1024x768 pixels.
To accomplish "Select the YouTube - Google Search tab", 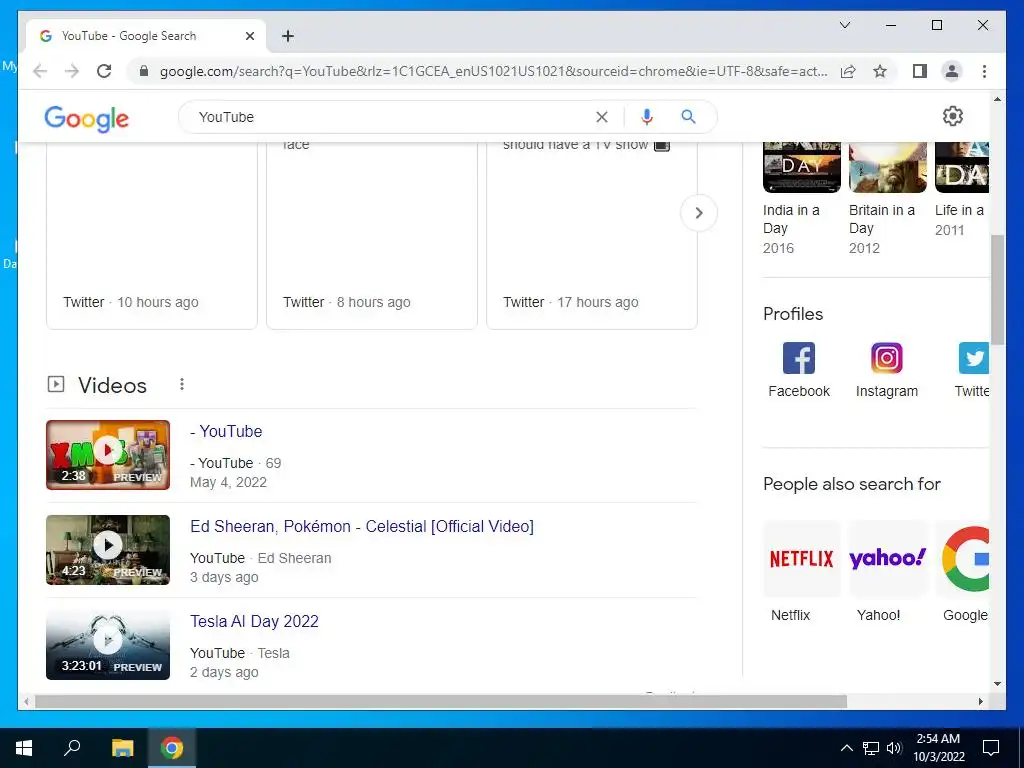I will (147, 36).
